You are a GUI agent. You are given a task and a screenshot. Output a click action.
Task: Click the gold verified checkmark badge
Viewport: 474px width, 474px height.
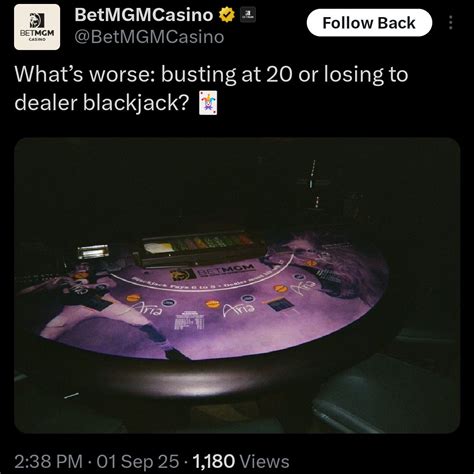227,15
